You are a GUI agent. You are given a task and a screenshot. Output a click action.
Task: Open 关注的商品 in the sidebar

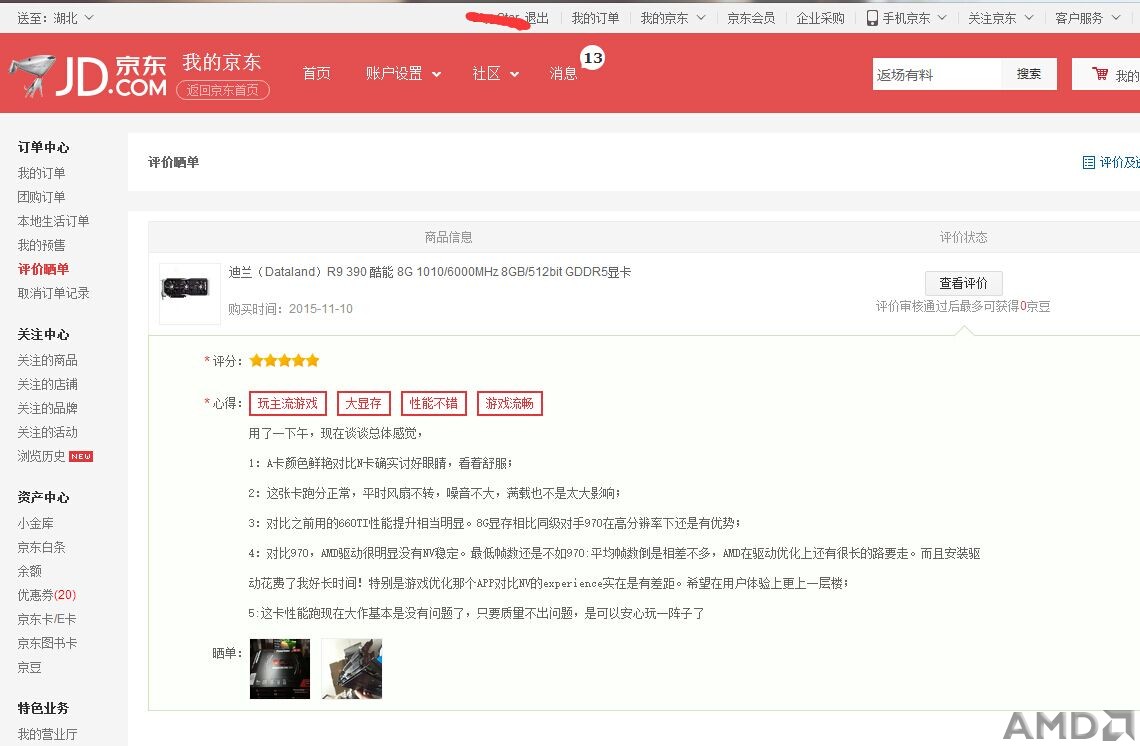pyautogui.click(x=47, y=361)
